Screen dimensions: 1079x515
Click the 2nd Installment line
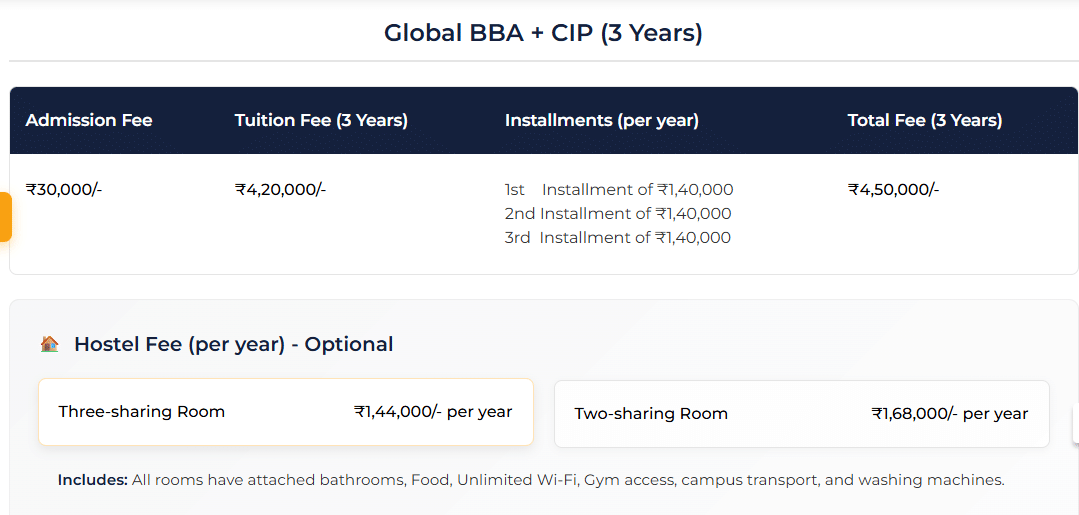[x=618, y=213]
